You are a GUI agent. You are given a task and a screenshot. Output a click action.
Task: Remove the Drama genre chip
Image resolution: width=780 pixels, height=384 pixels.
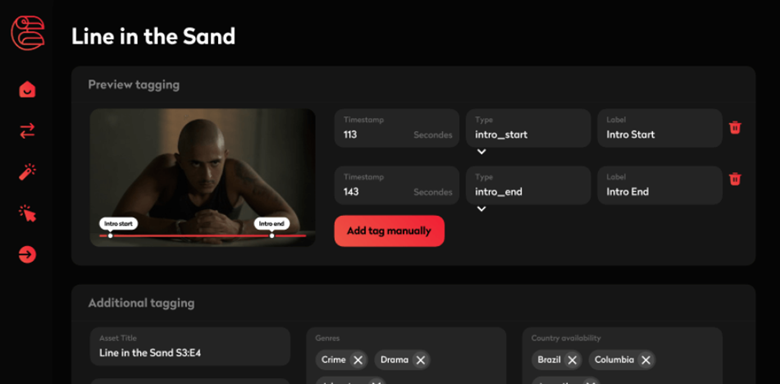(x=420, y=360)
